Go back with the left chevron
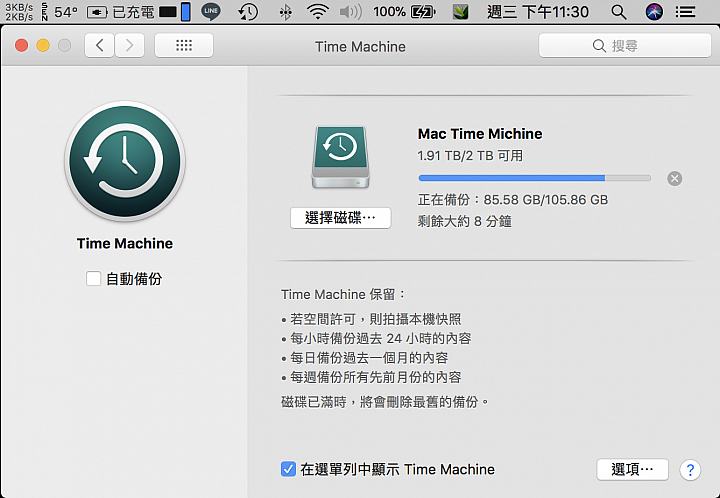Screen dimensions: 720x498 pyautogui.click(x=99, y=45)
